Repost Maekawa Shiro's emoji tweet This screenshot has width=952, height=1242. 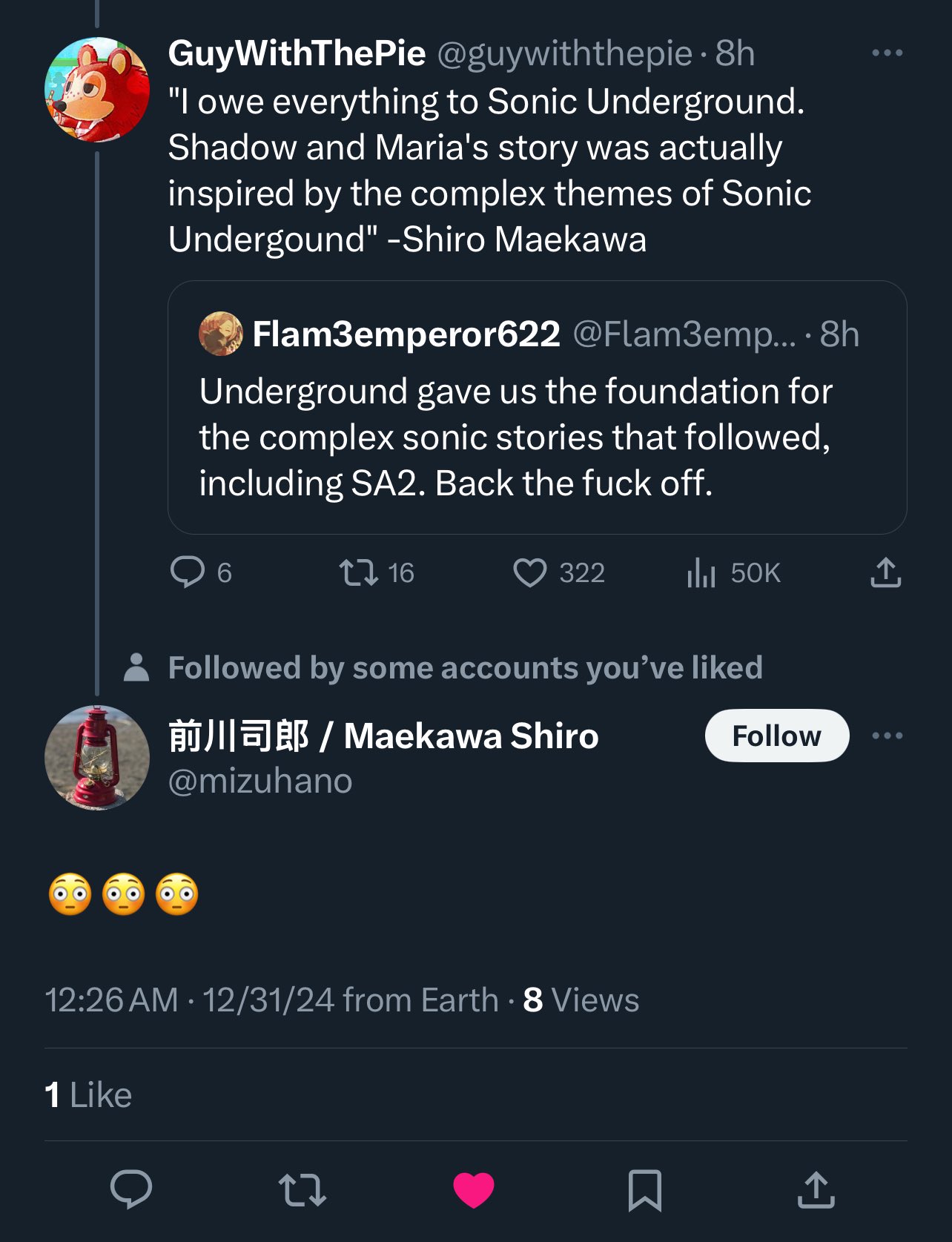(x=303, y=1189)
